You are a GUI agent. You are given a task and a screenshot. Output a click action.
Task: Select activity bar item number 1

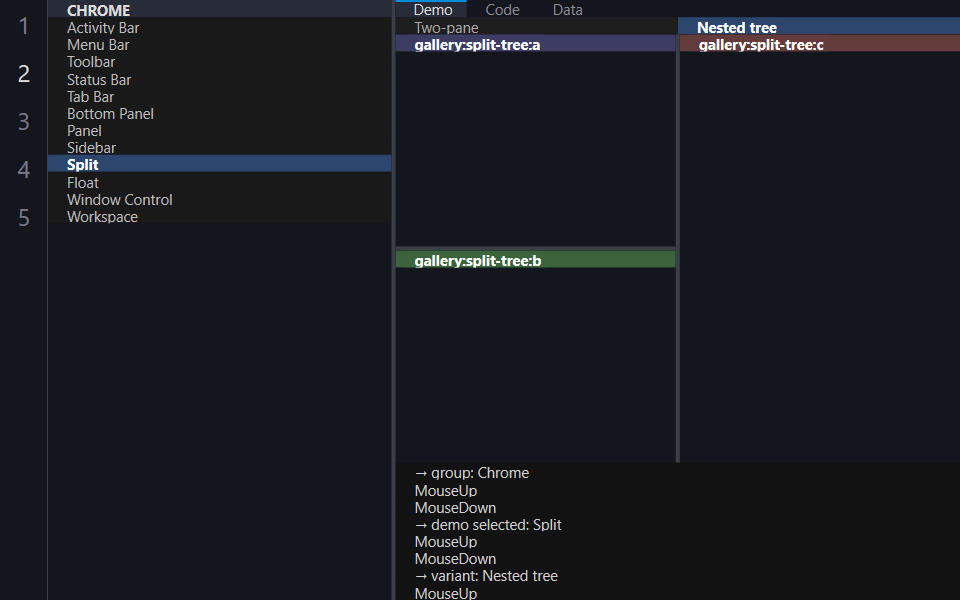tap(23, 26)
